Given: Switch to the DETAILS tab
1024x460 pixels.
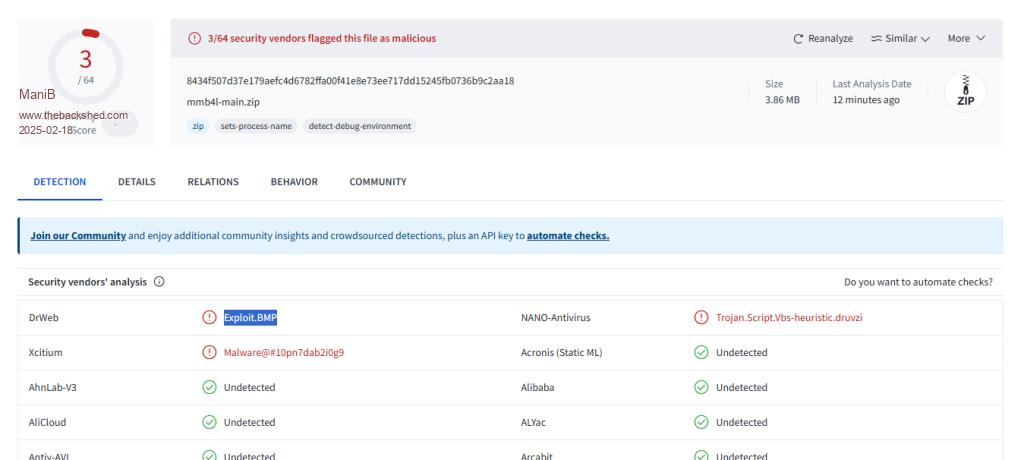Looking at the screenshot, I should pos(137,182).
